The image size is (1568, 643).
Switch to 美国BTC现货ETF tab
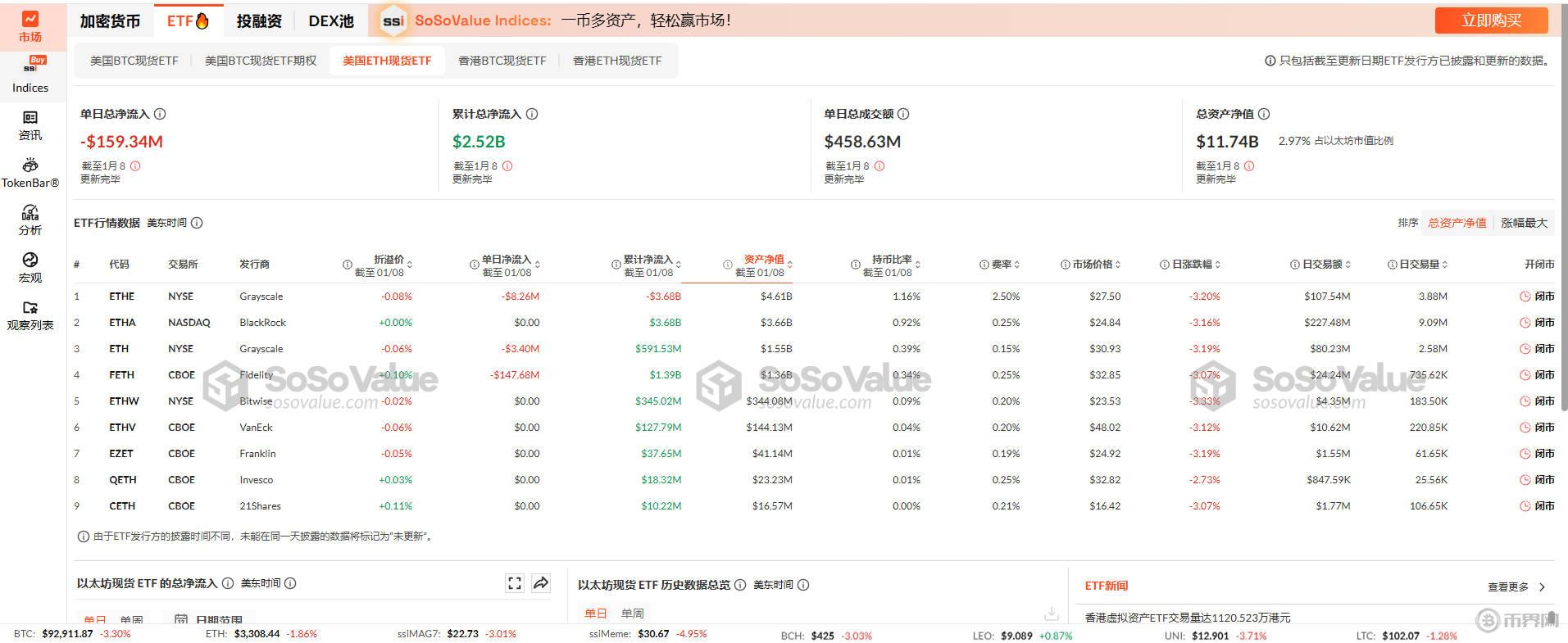click(x=134, y=61)
